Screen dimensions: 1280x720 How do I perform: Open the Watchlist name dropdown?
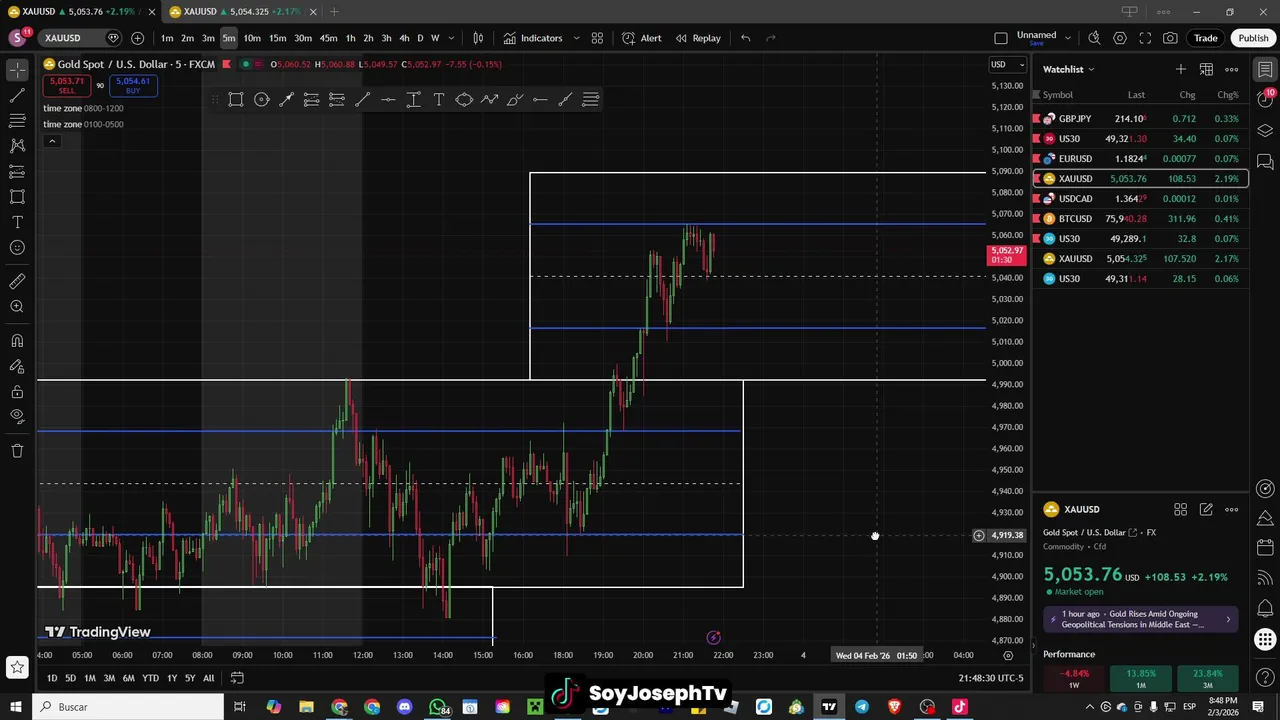tap(1069, 69)
